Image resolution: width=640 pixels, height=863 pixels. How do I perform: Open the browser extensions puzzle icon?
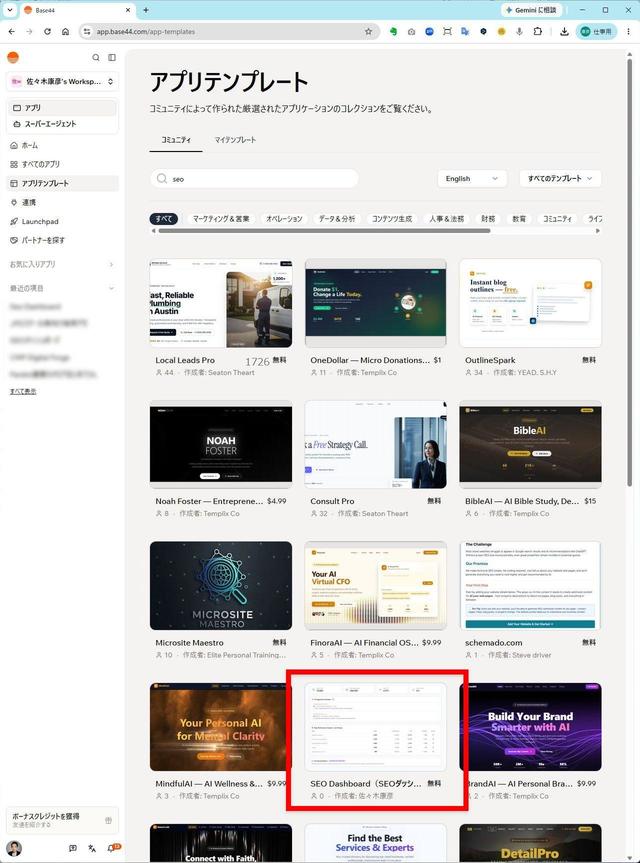click(x=538, y=32)
